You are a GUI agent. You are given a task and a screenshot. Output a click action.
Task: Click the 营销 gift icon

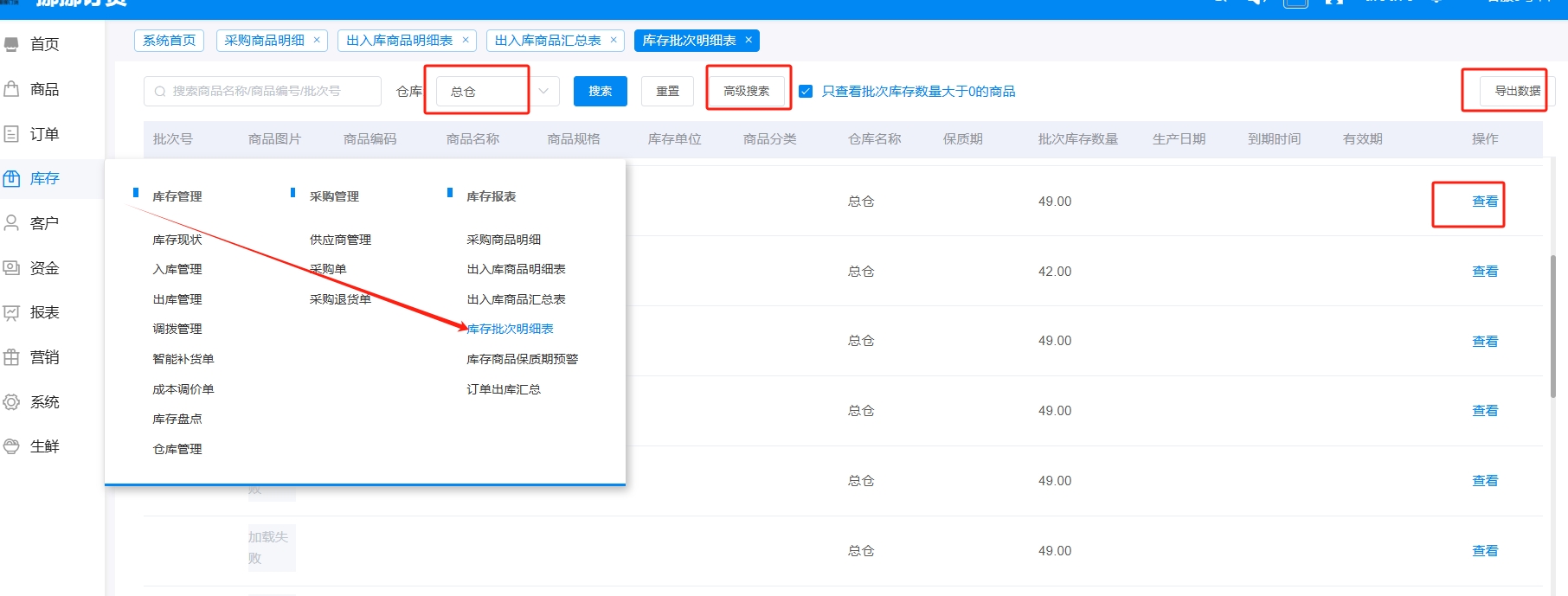(11, 357)
